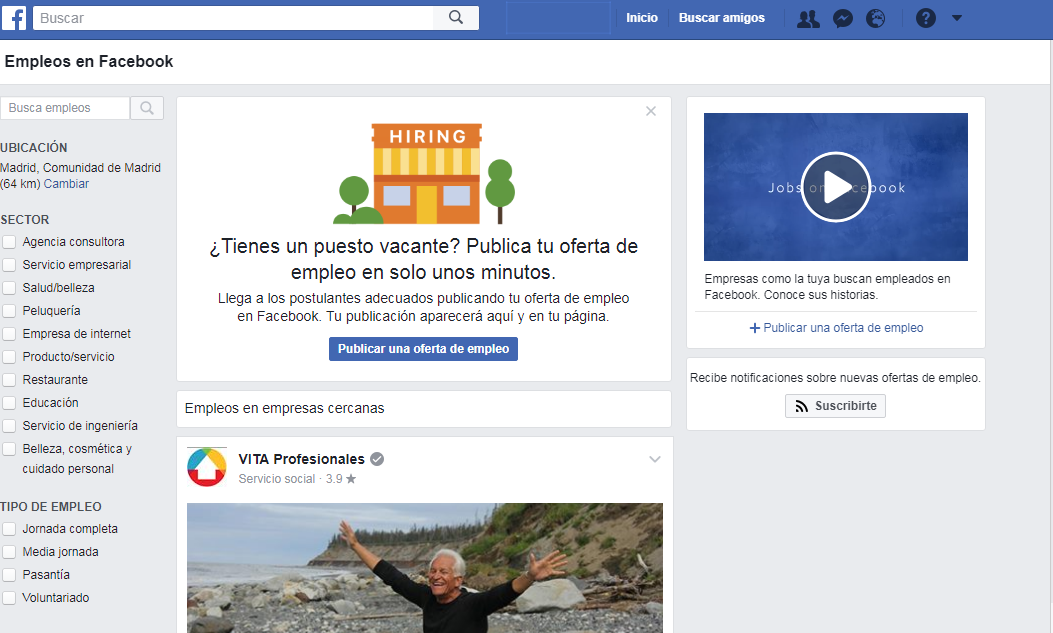Click the Suscribirte button
1053x633 pixels.
835,405
